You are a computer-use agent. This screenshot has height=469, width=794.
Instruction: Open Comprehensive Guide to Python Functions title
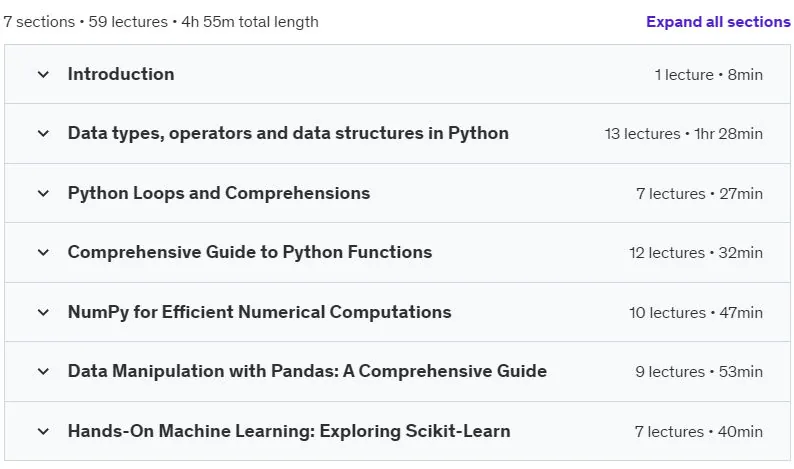click(x=250, y=252)
